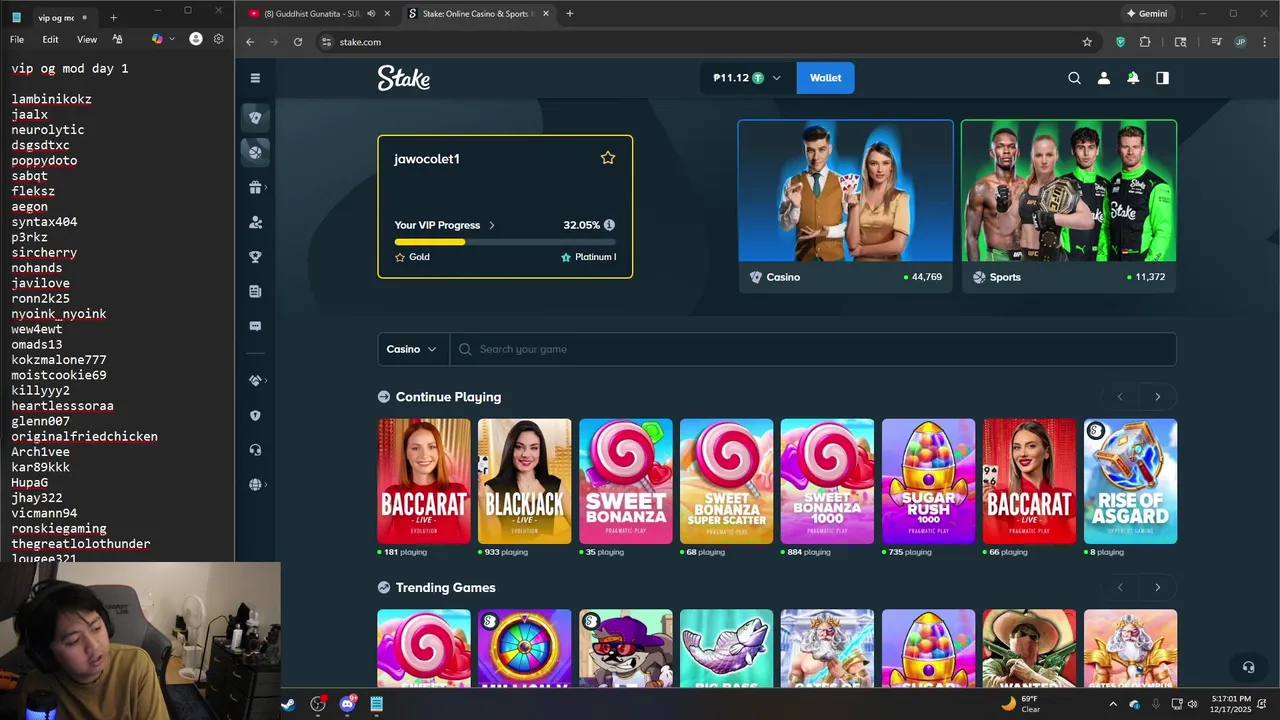
Task: Open the Sports banner card
Action: pyautogui.click(x=1069, y=206)
